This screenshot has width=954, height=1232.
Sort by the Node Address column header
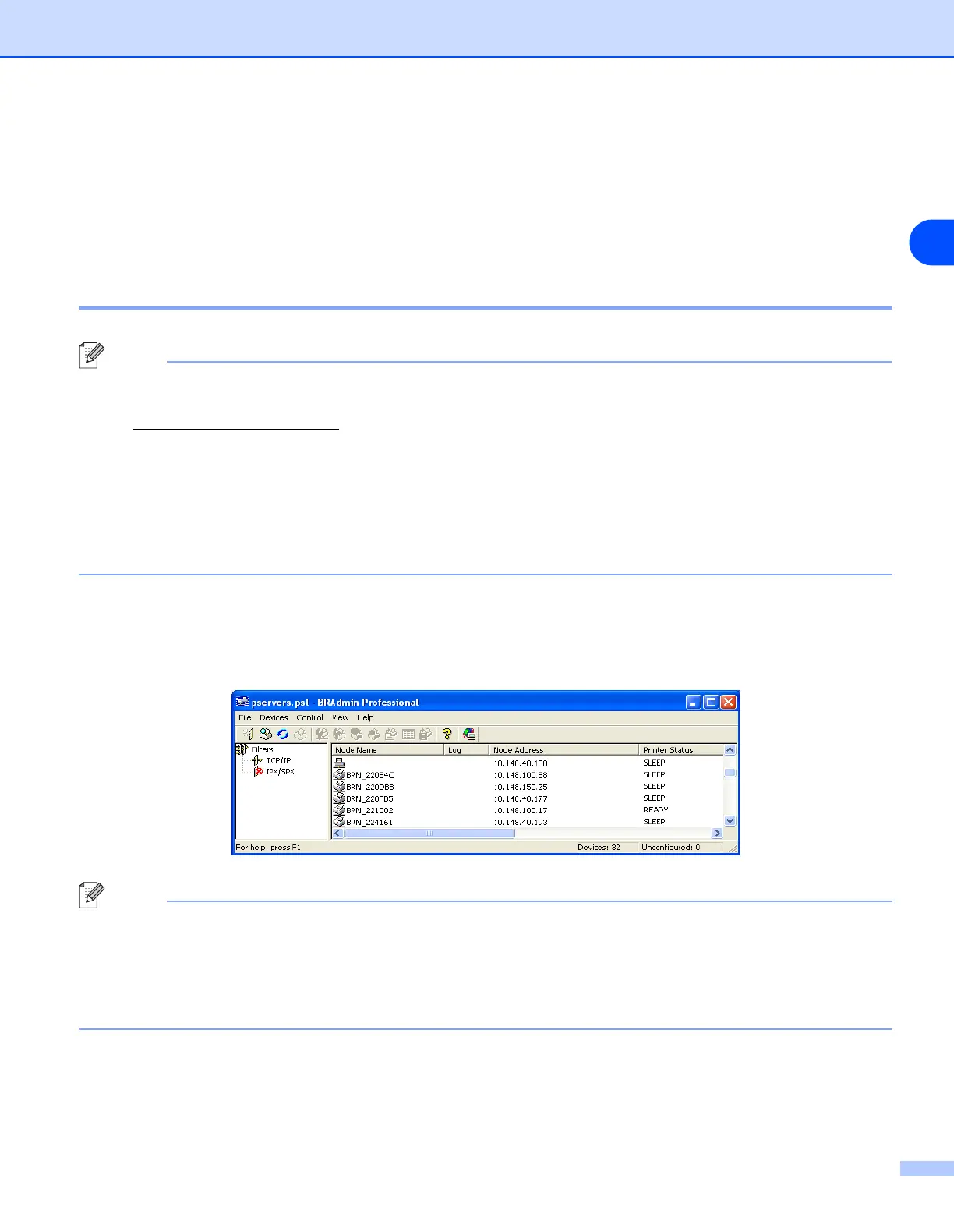coord(564,750)
